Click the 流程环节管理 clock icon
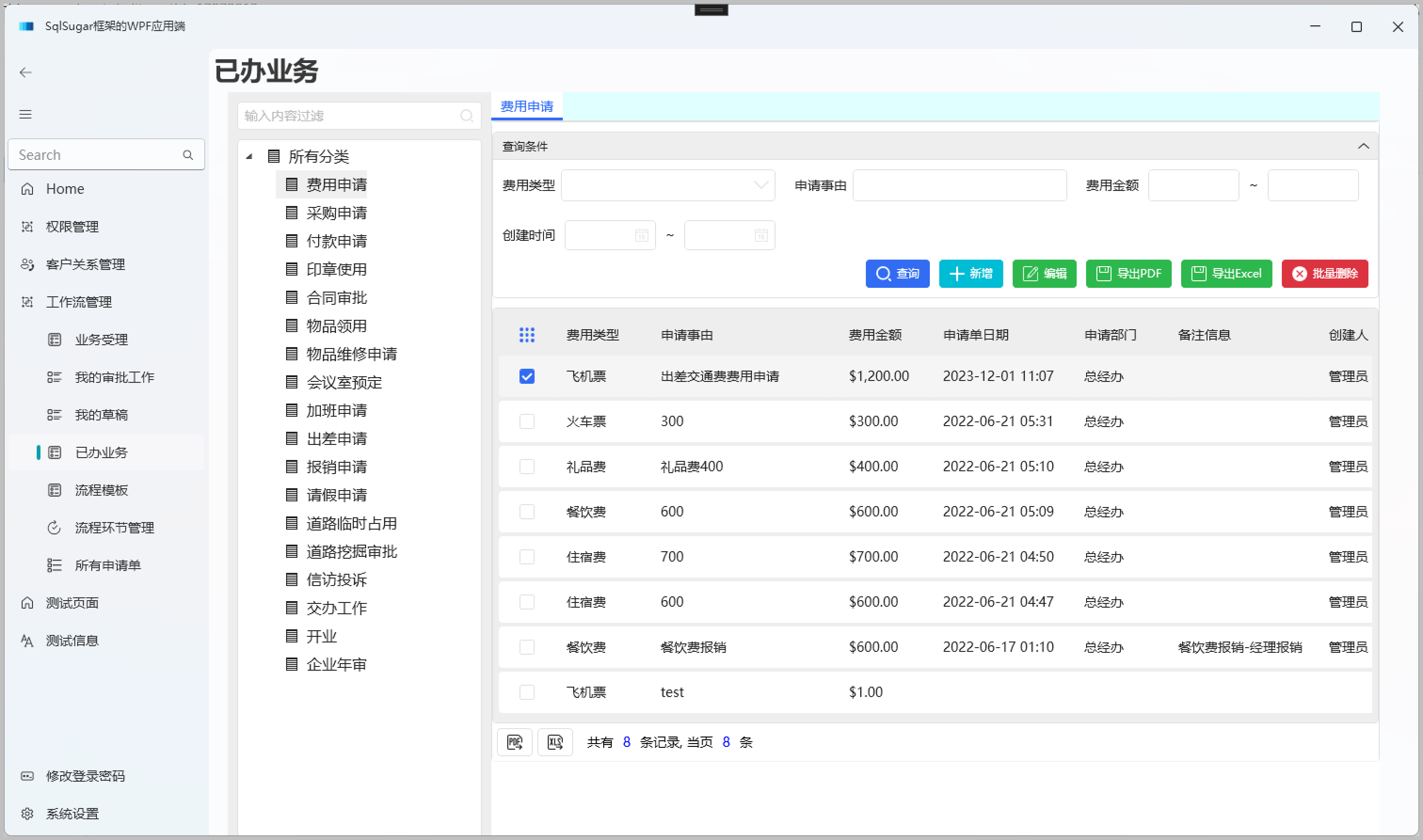Viewport: 1423px width, 840px height. 55,528
